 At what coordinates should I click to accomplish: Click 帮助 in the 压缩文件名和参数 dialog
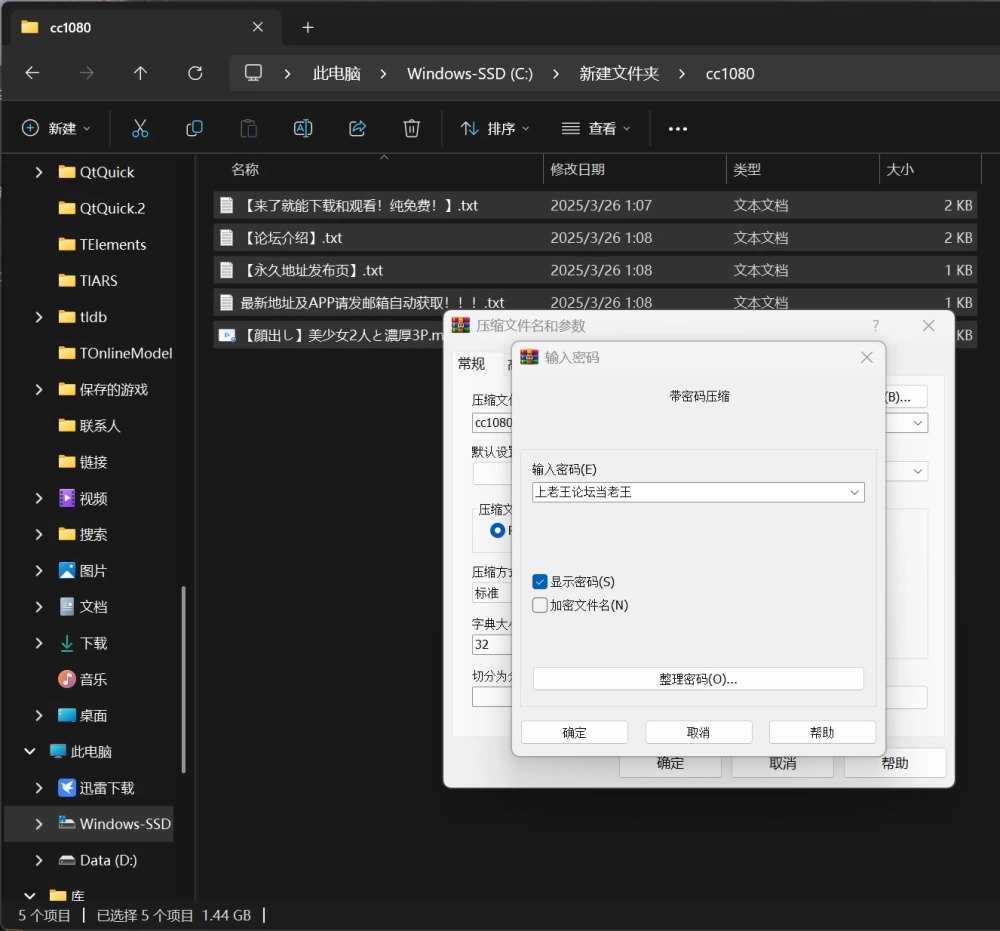click(x=895, y=764)
